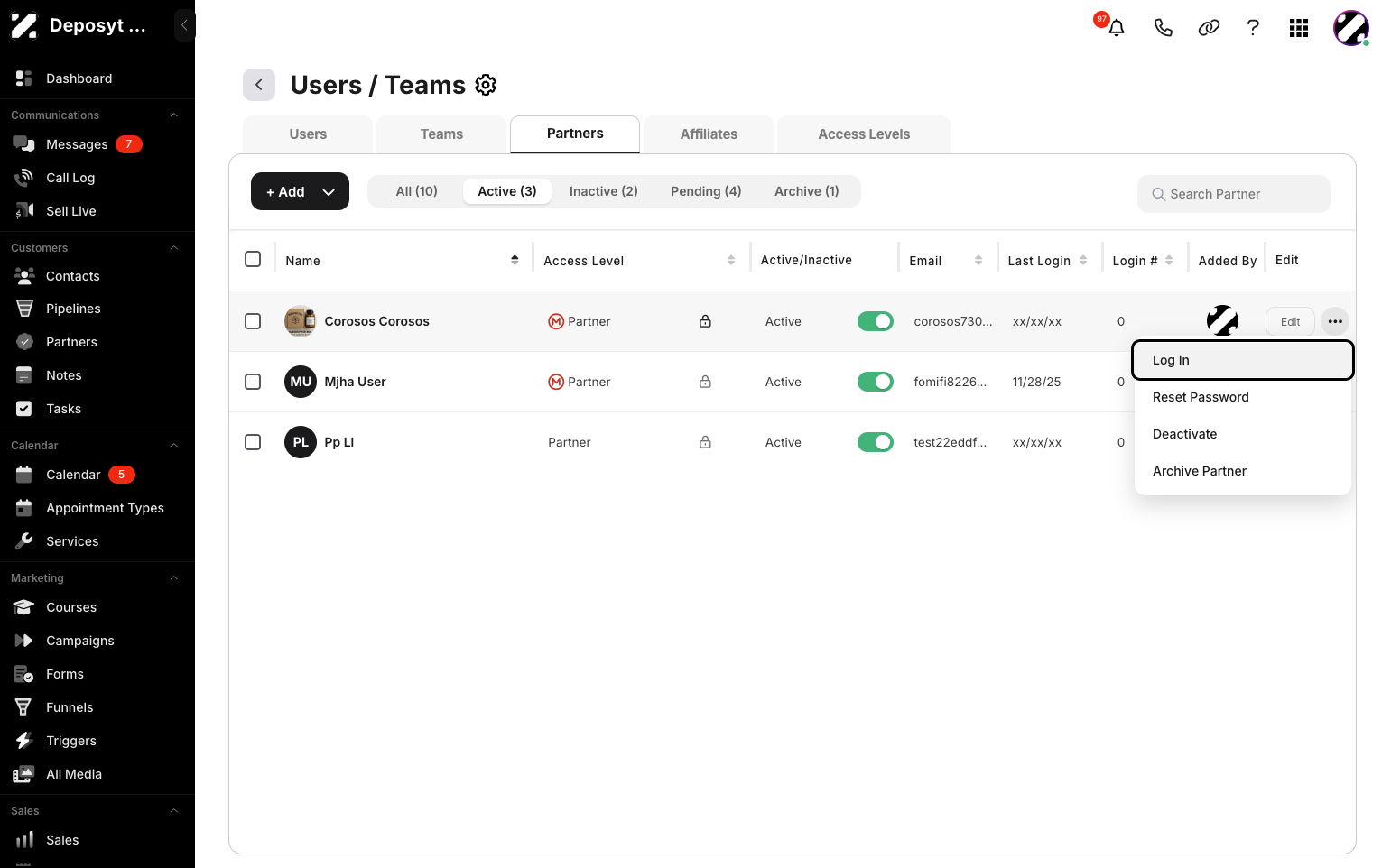Collapse the Calendar sidebar section

click(x=174, y=446)
